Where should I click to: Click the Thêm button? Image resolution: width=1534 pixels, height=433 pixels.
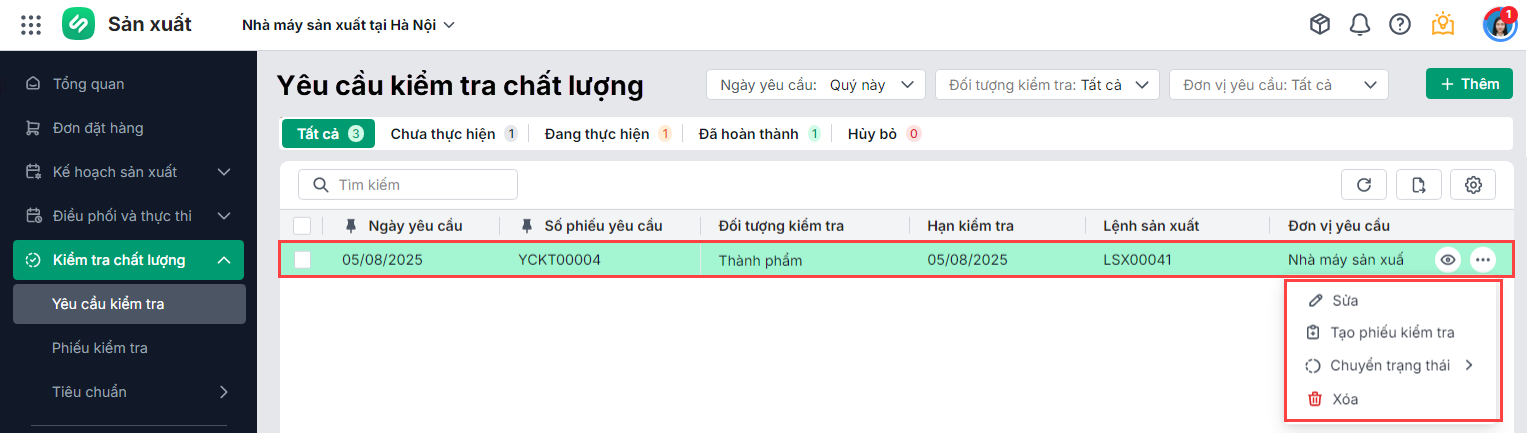coord(1469,84)
